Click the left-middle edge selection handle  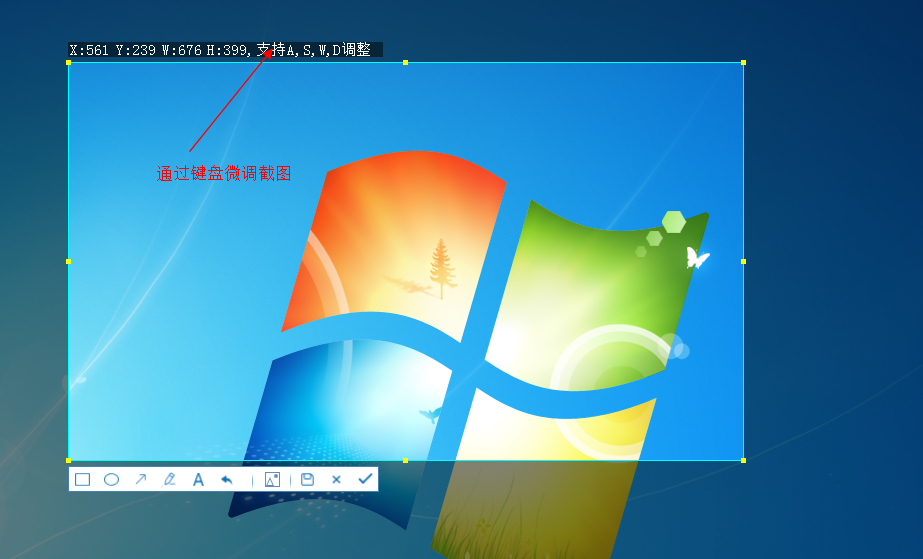click(x=68, y=261)
